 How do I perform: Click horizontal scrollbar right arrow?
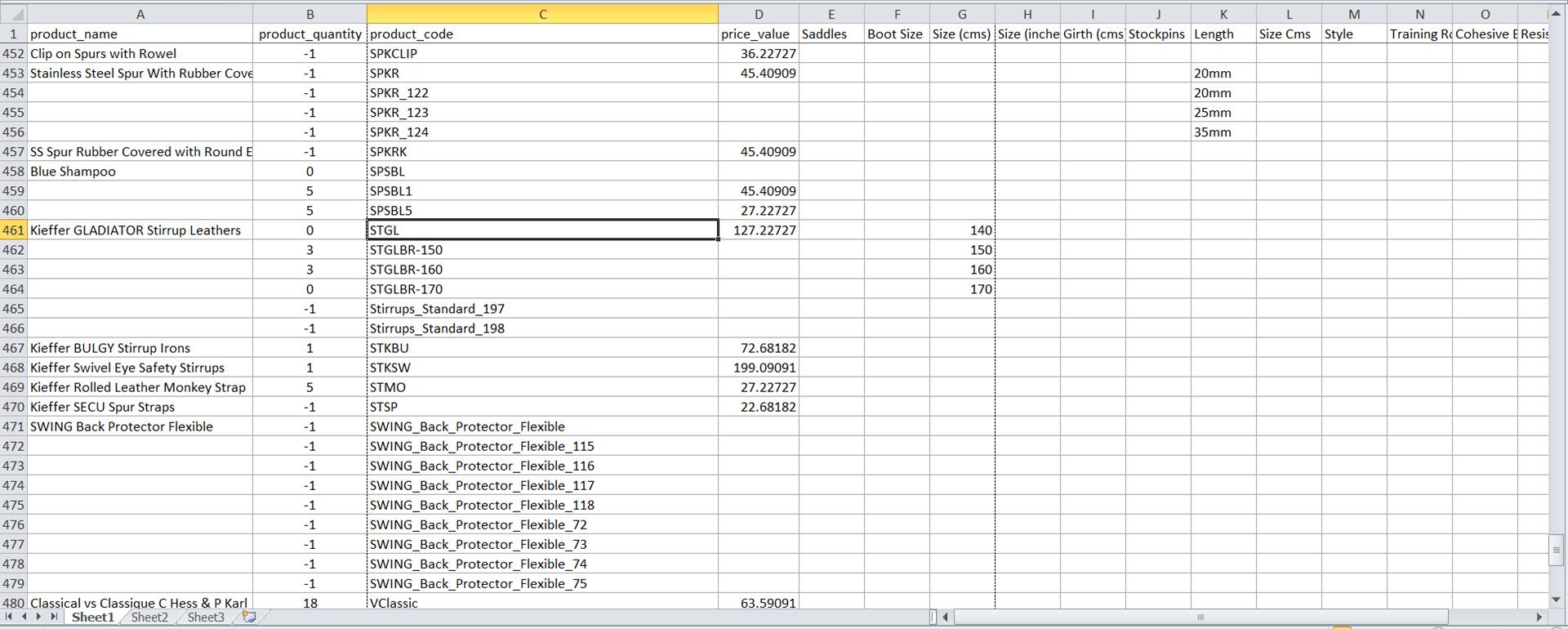1539,618
